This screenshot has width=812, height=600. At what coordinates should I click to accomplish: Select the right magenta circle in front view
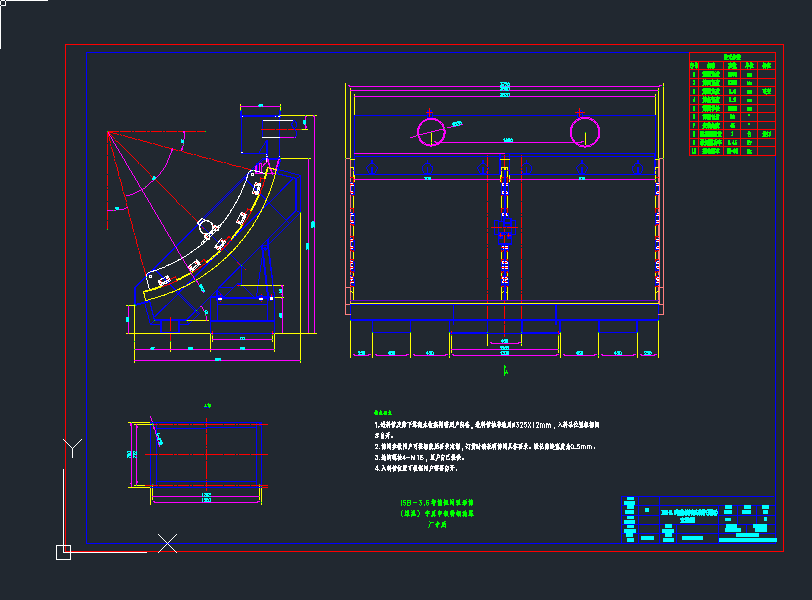[x=584, y=130]
